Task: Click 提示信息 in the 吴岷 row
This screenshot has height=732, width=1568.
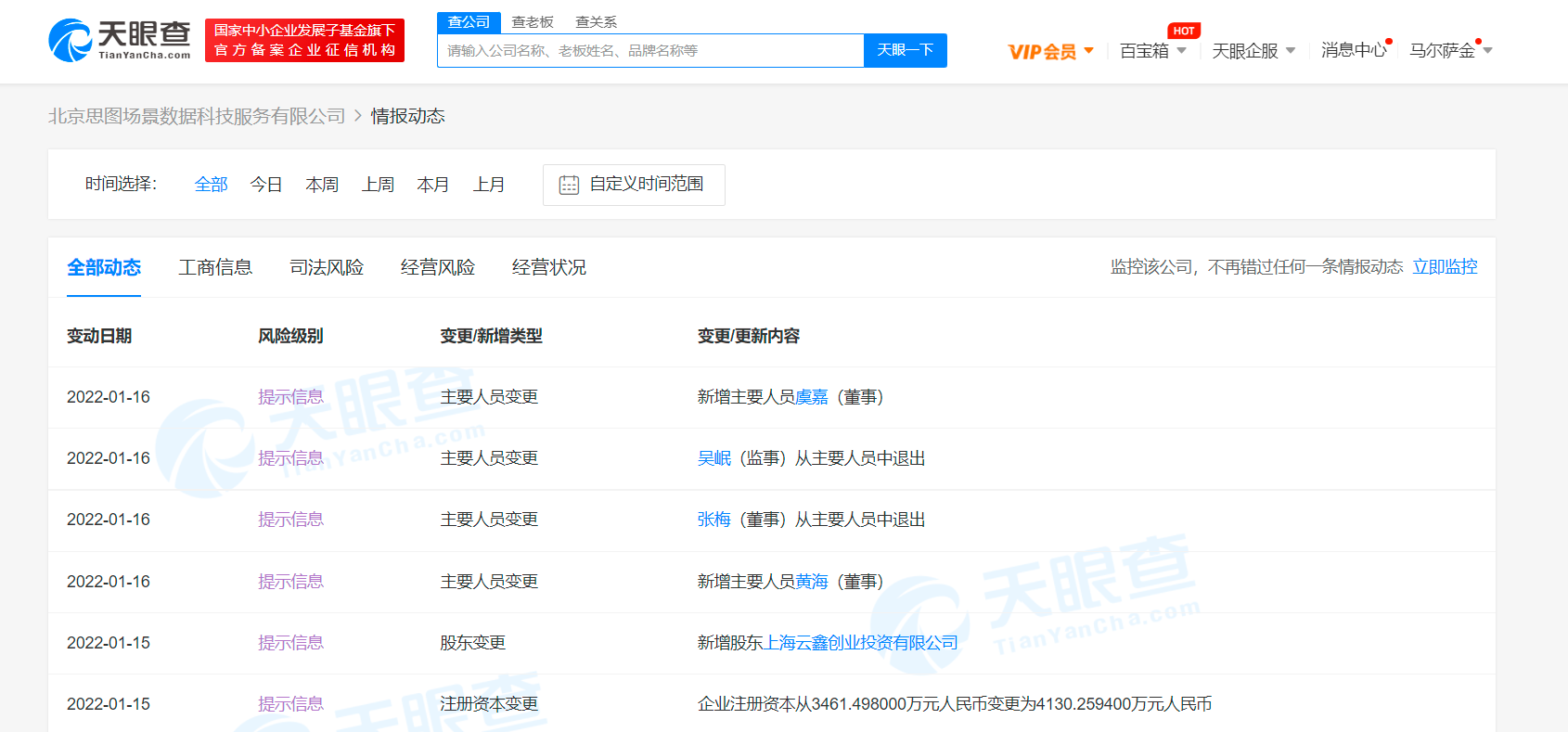Action: click(x=290, y=458)
